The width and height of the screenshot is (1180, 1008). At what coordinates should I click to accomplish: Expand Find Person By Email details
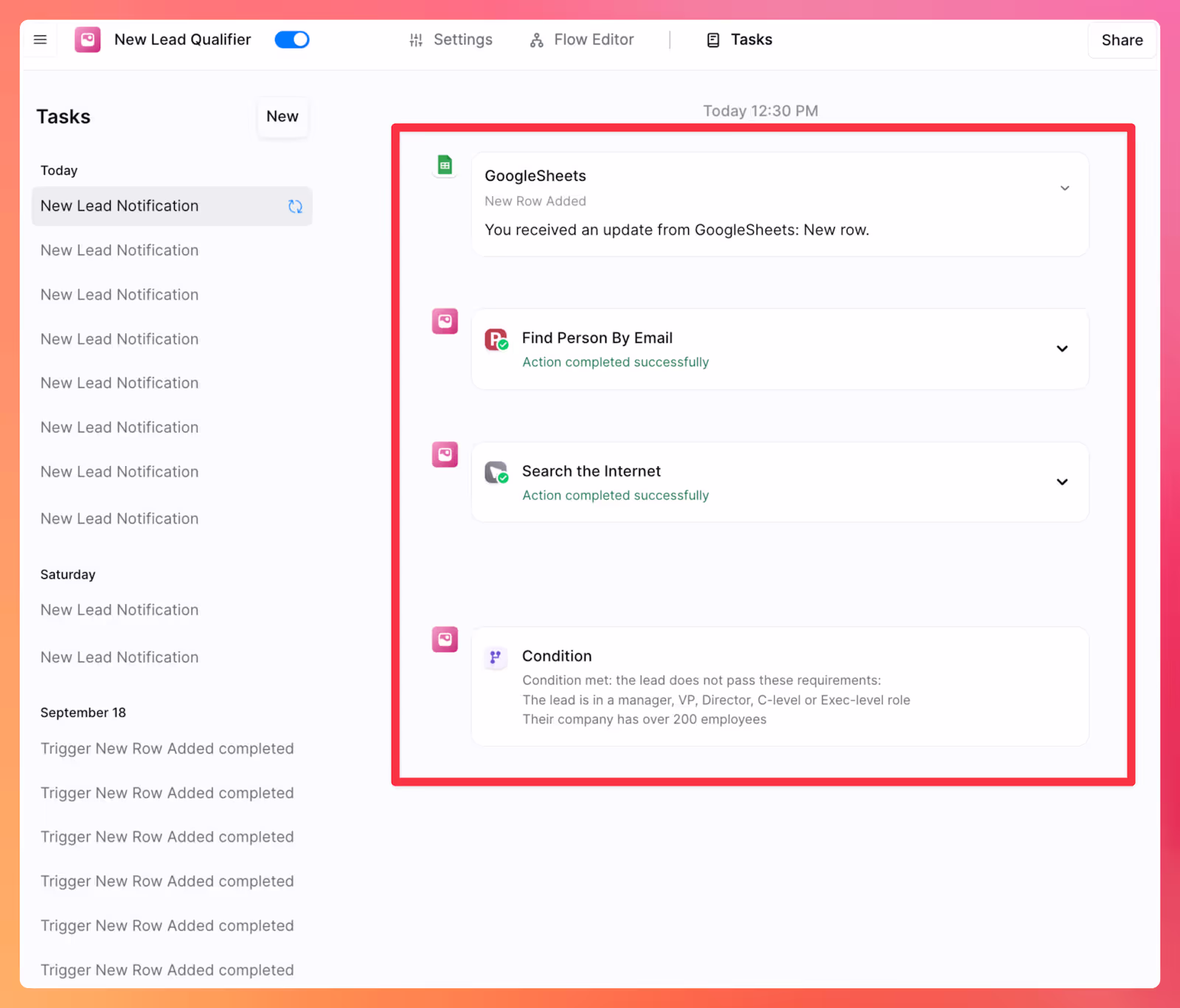coord(1062,349)
